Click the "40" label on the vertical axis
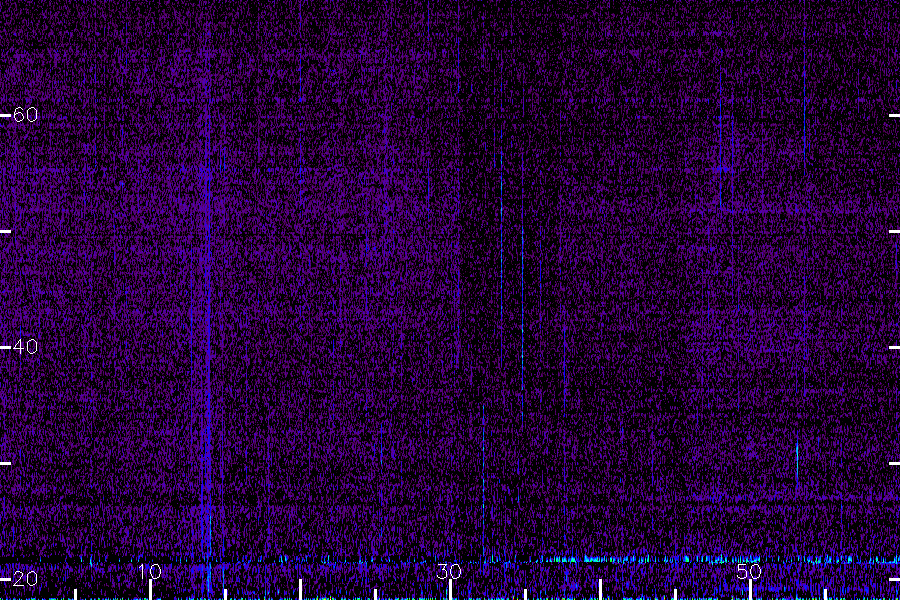Viewport: 900px width, 600px height. pos(25,347)
